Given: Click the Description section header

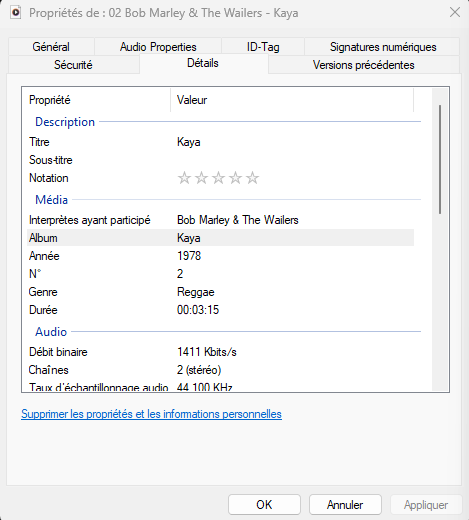Looking at the screenshot, I should [x=65, y=122].
